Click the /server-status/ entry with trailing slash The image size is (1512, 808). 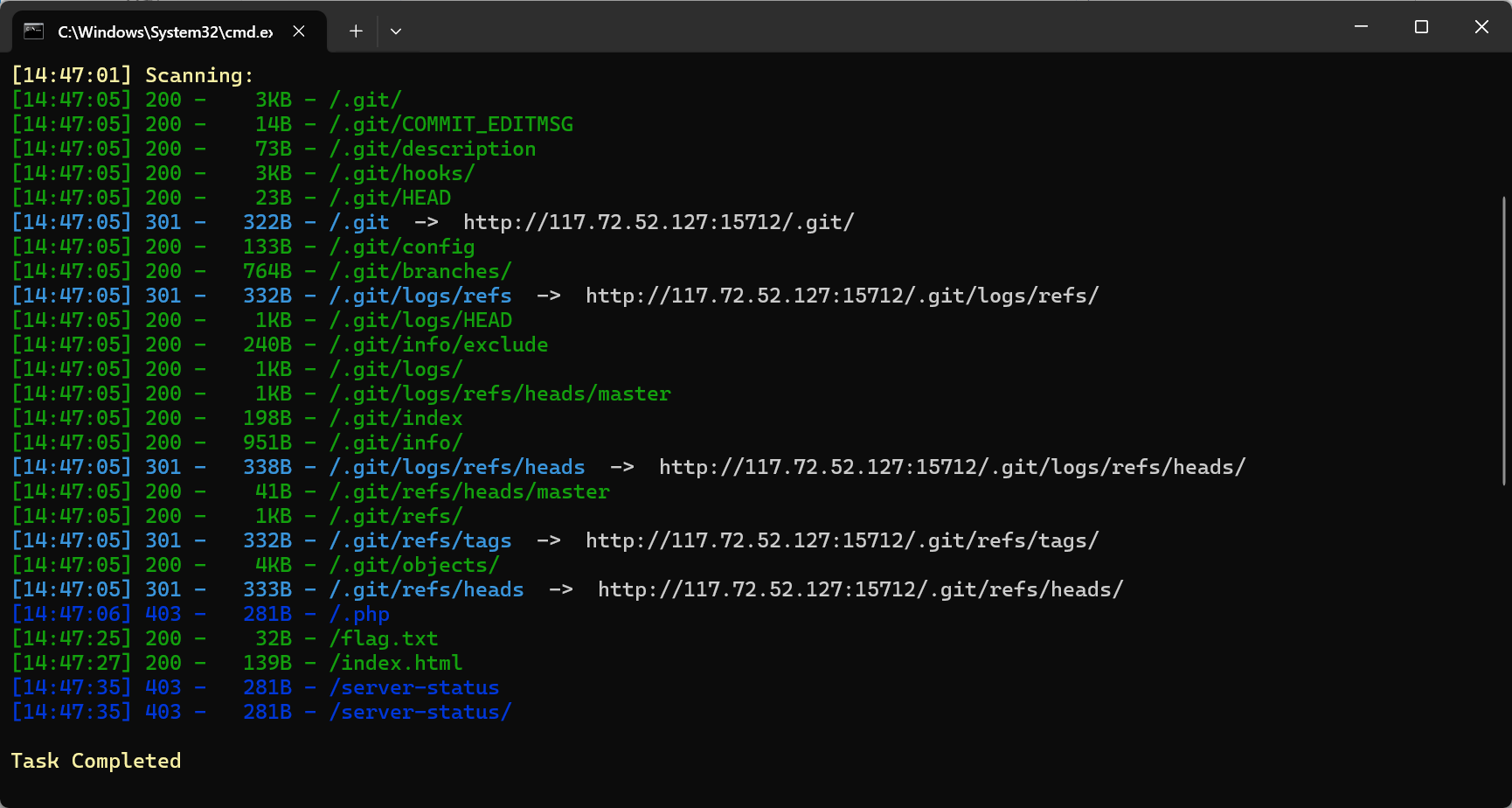click(x=420, y=712)
